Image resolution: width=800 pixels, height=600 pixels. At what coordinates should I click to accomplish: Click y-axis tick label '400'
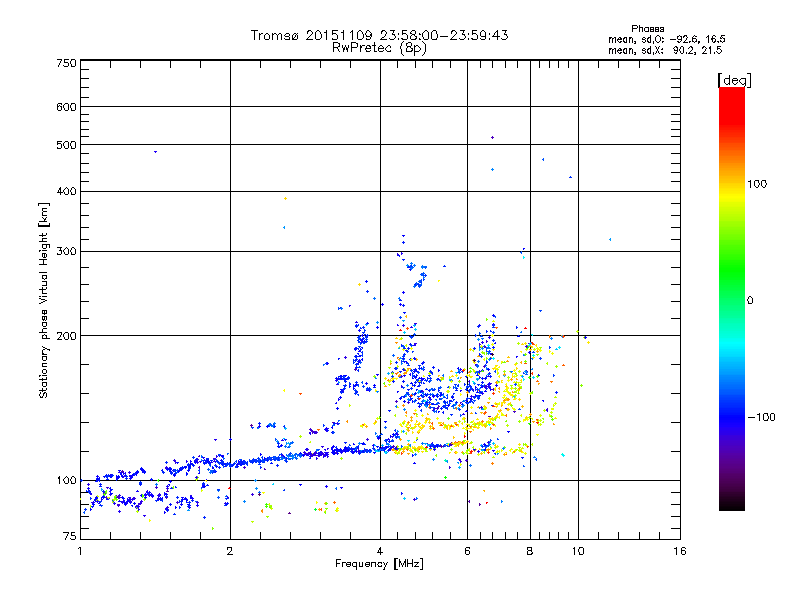click(x=67, y=191)
